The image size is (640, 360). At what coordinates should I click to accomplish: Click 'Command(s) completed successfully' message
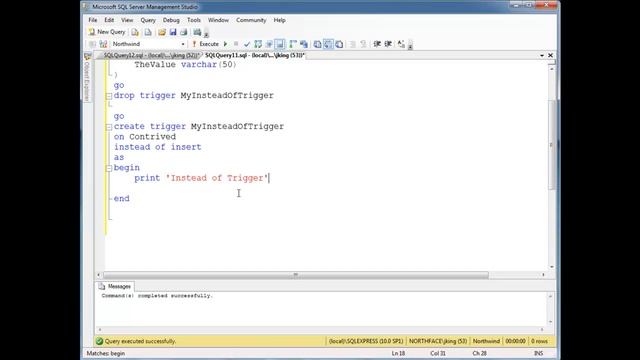[x=157, y=296]
